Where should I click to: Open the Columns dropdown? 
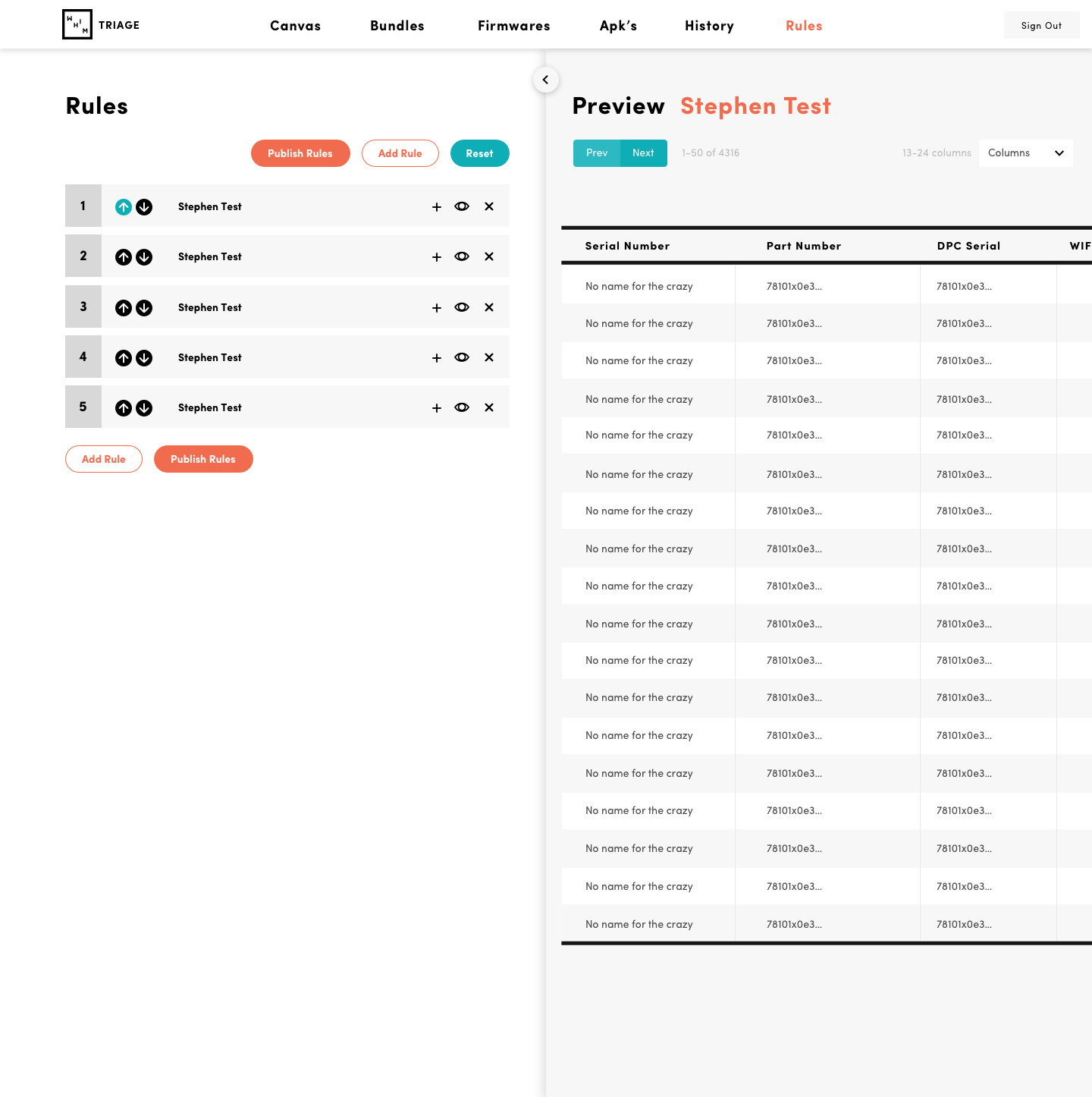tap(1025, 153)
